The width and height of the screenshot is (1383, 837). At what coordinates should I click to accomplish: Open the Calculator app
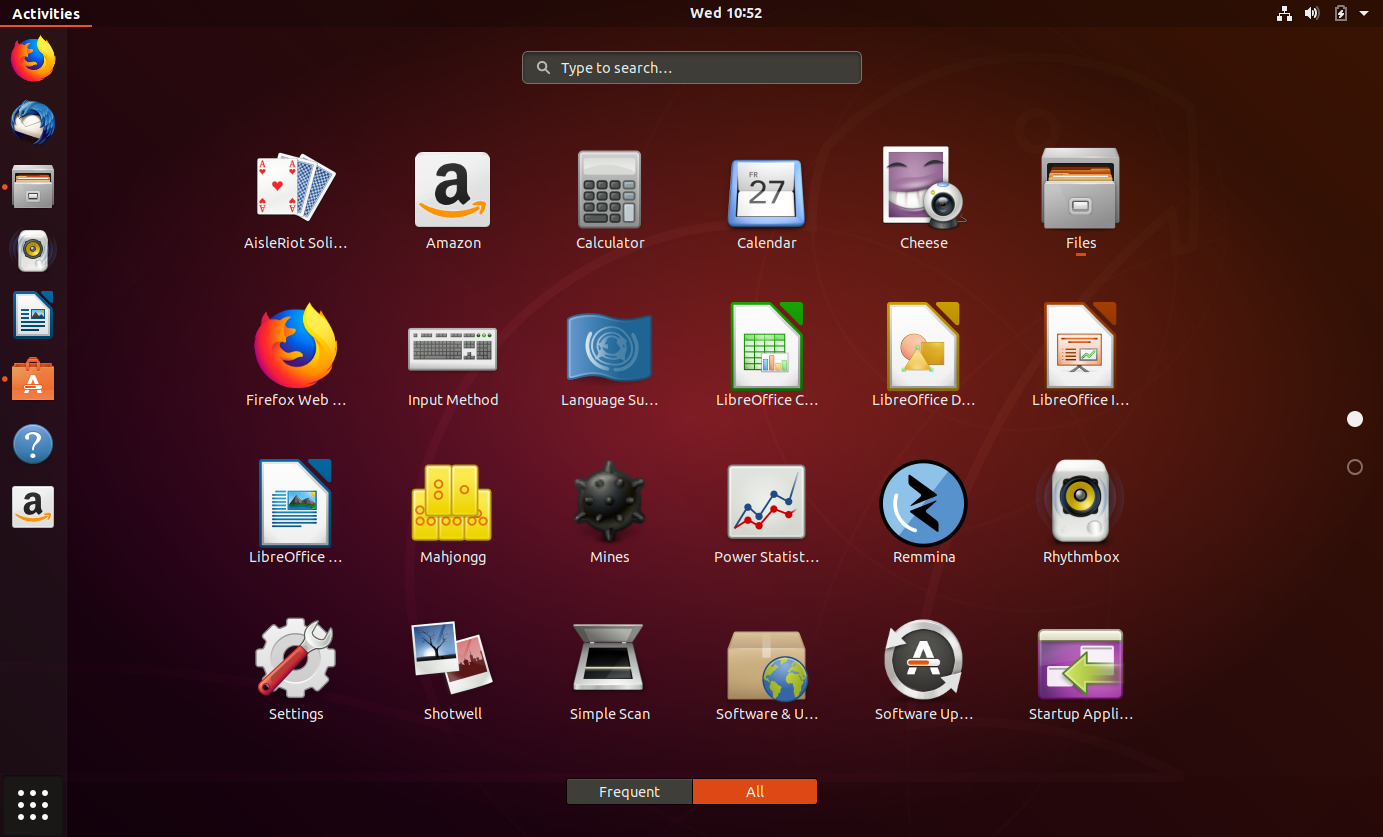click(610, 190)
